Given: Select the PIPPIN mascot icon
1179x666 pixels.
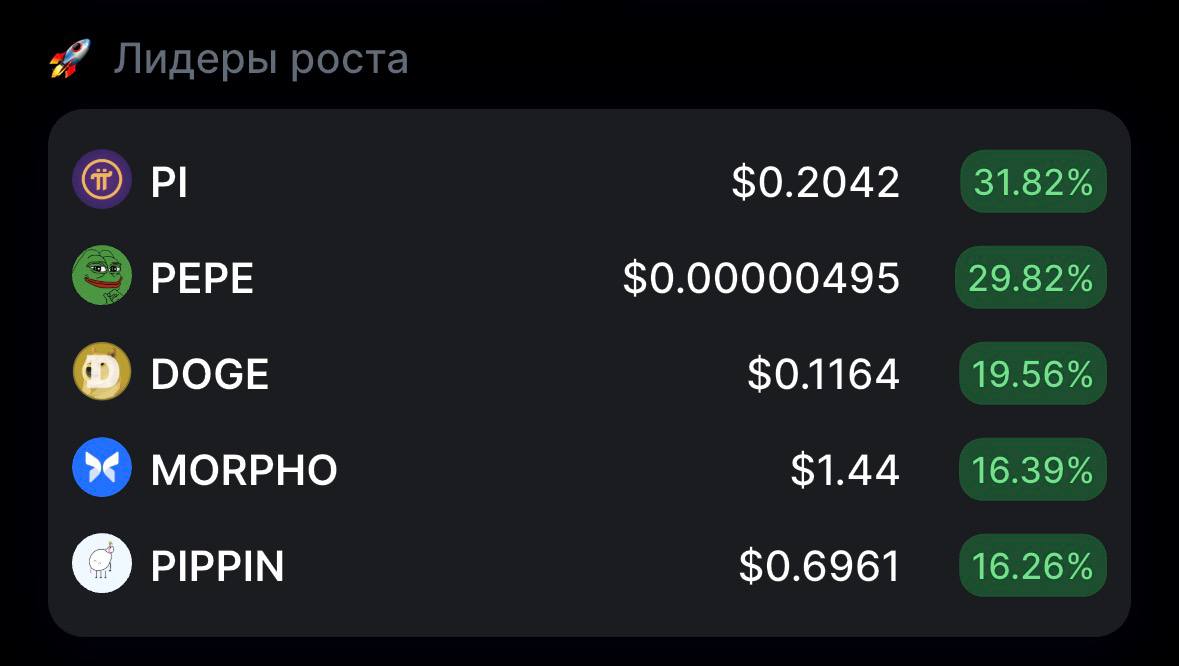Looking at the screenshot, I should (x=102, y=563).
